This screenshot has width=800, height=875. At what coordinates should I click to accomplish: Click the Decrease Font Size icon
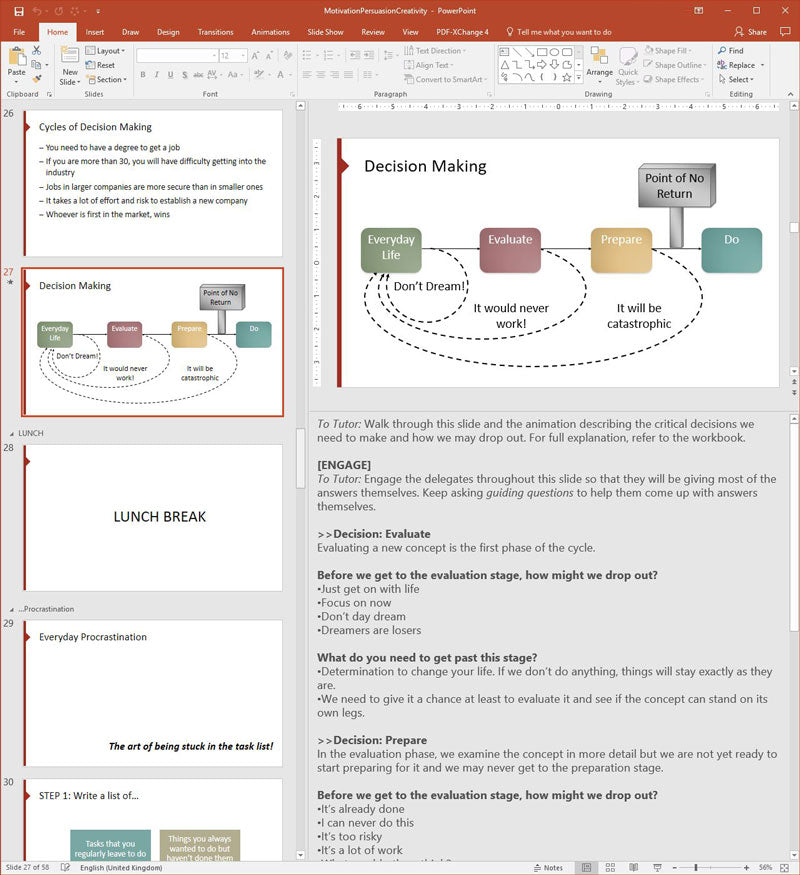(x=269, y=56)
